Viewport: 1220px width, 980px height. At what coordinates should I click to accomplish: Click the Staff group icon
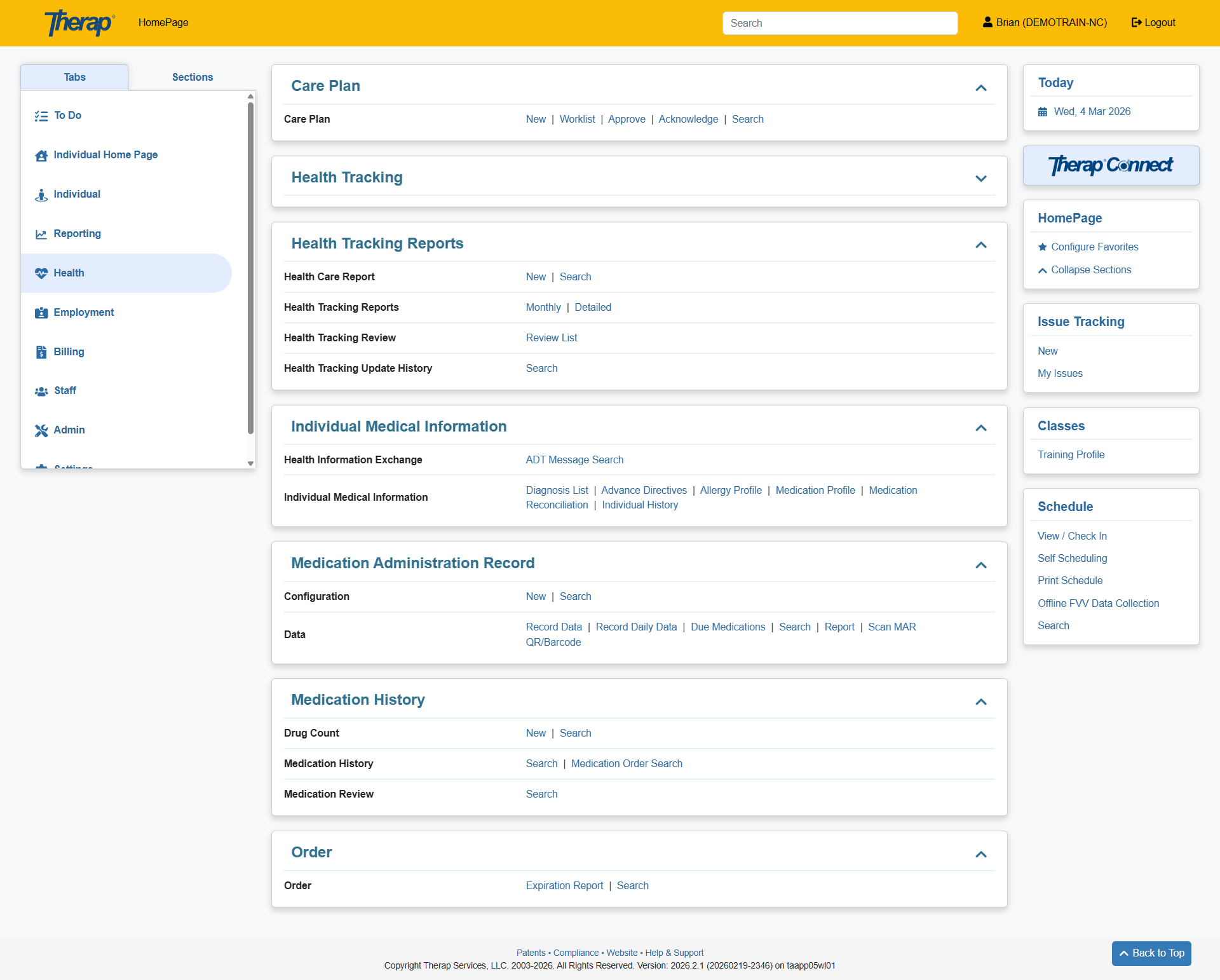click(x=41, y=391)
